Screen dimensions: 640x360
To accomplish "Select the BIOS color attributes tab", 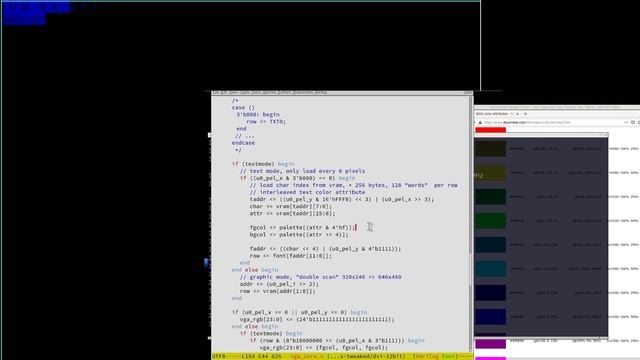I will [495, 114].
